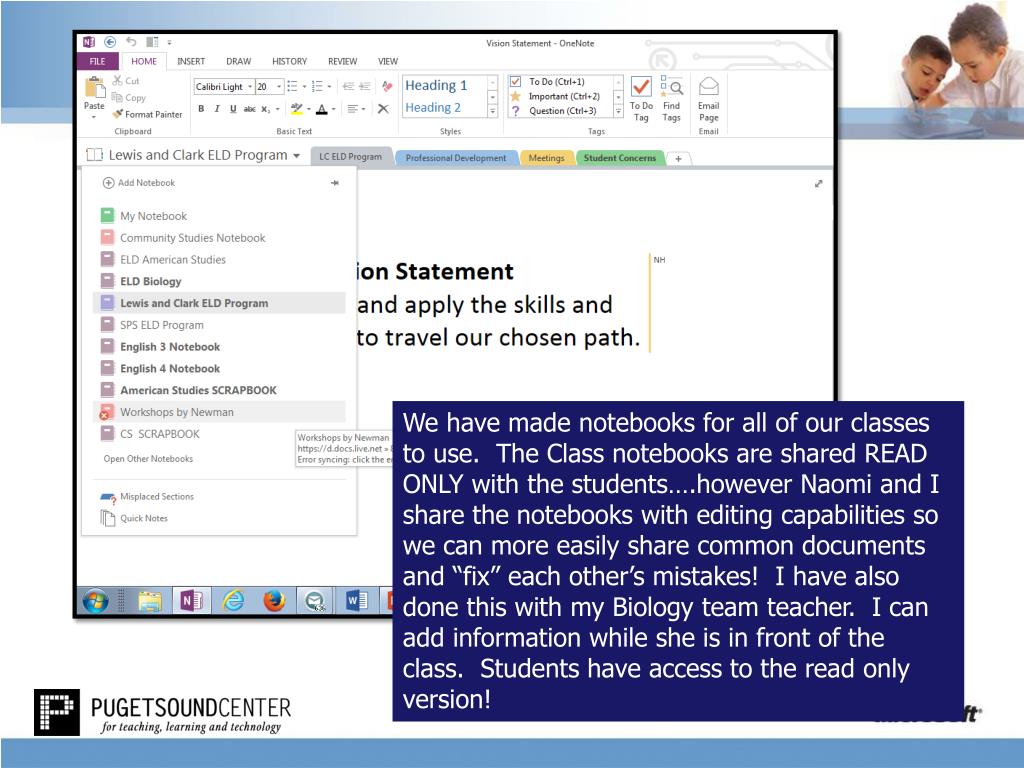Viewport: 1024px width, 768px height.
Task: Open the Meetings section tab
Action: 547,158
